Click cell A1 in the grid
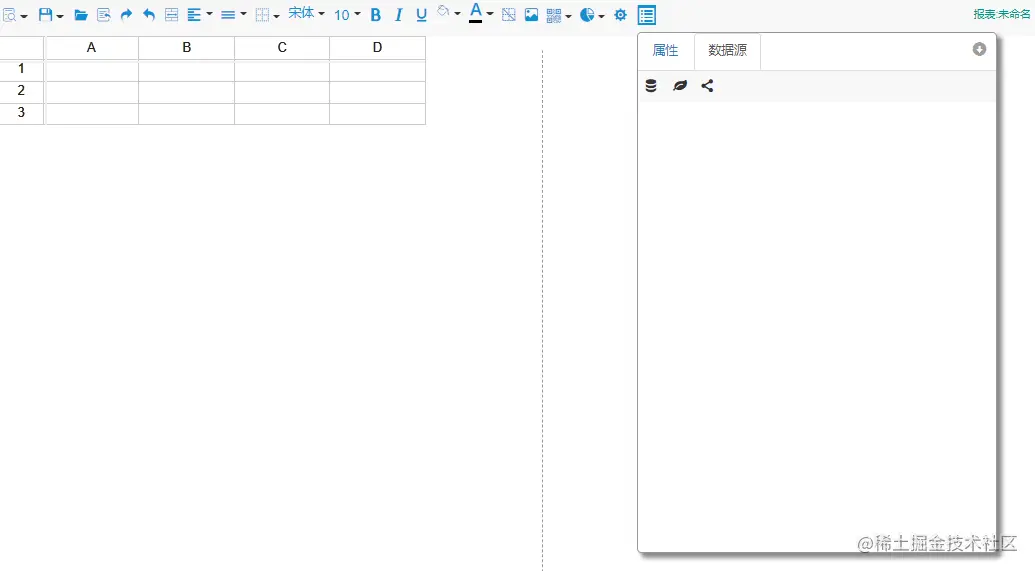Image resolution: width=1035 pixels, height=571 pixels. tap(91, 71)
